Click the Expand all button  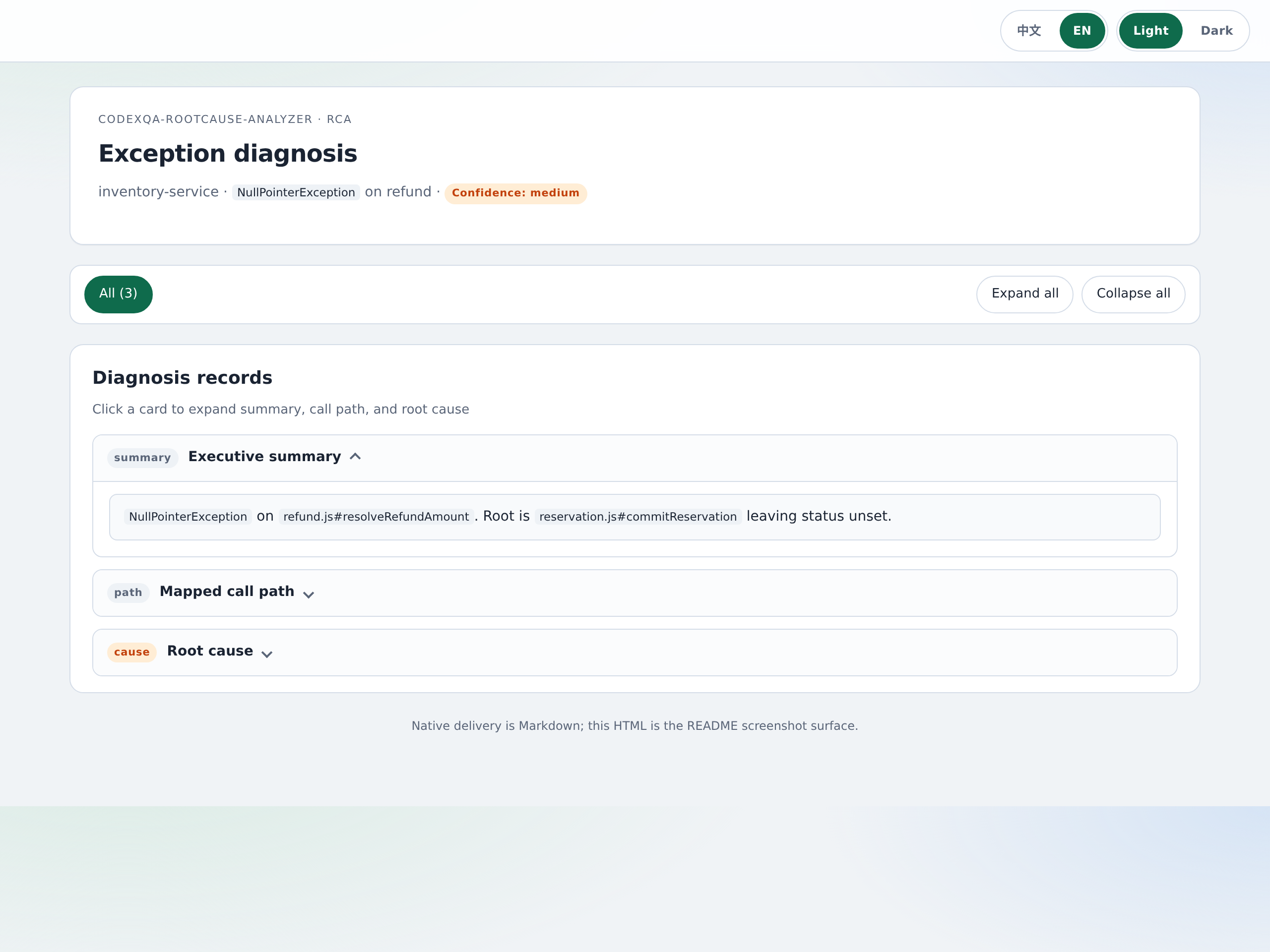pos(1024,294)
